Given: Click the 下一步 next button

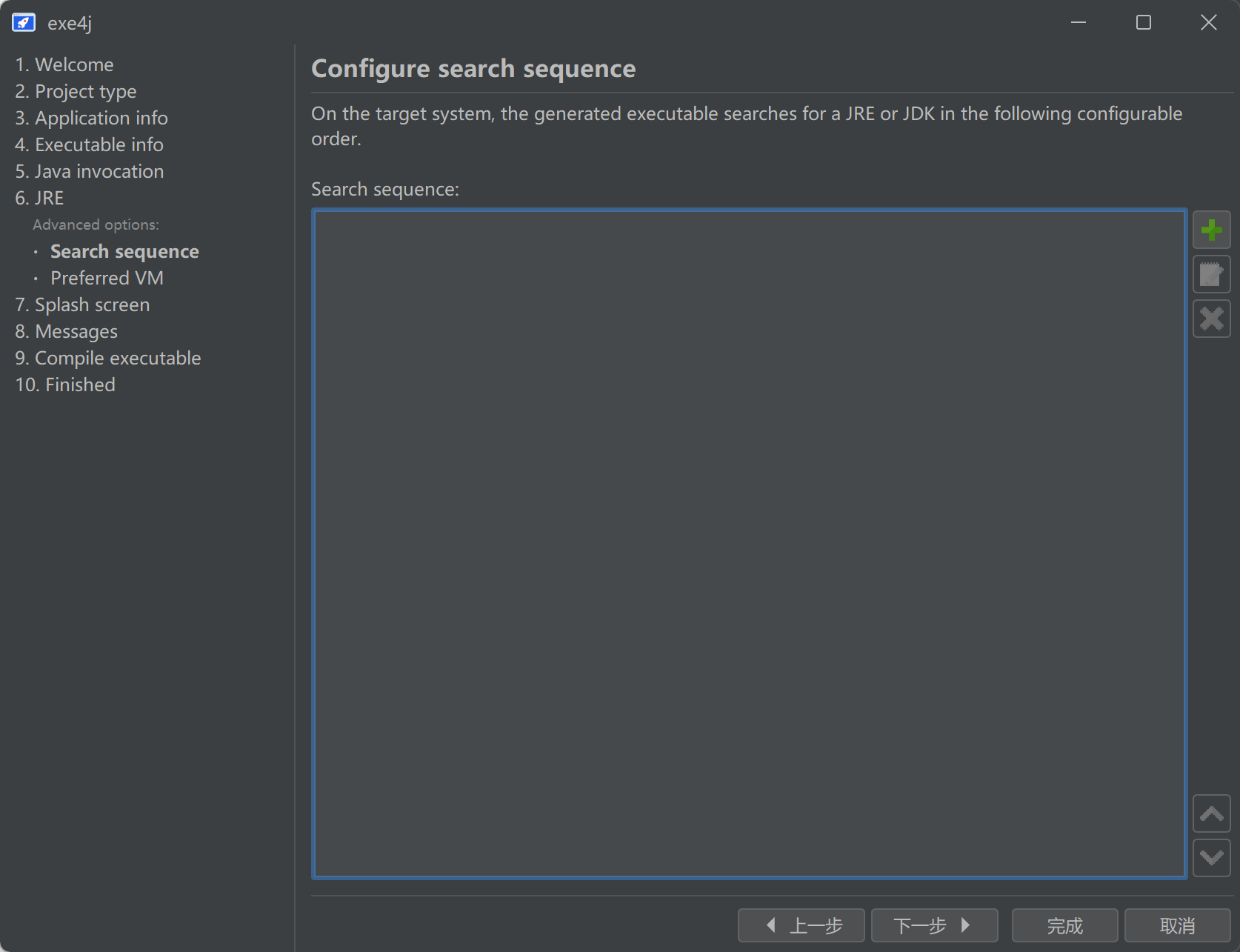Looking at the screenshot, I should (x=934, y=925).
